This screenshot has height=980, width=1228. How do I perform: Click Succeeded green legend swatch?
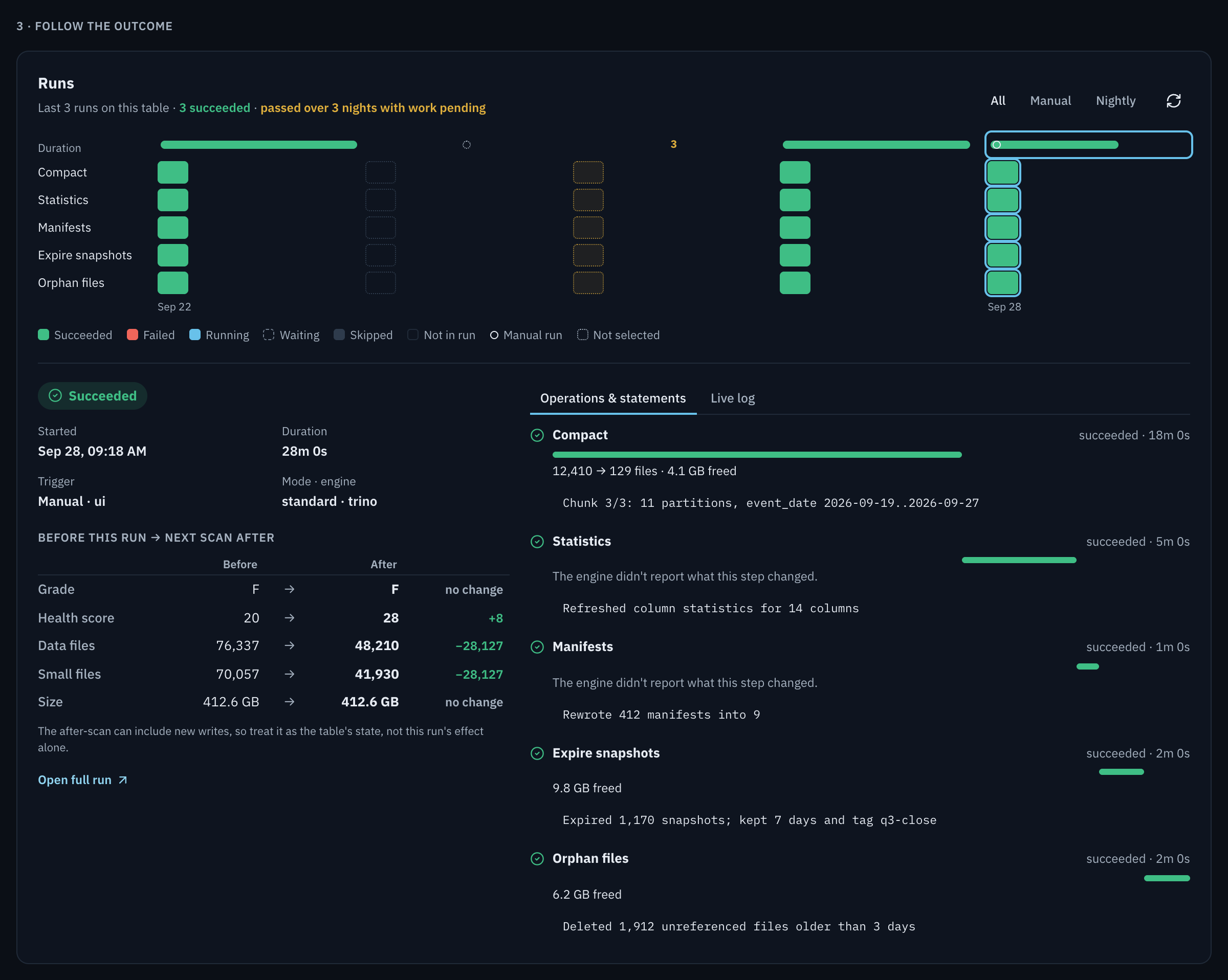tap(43, 335)
